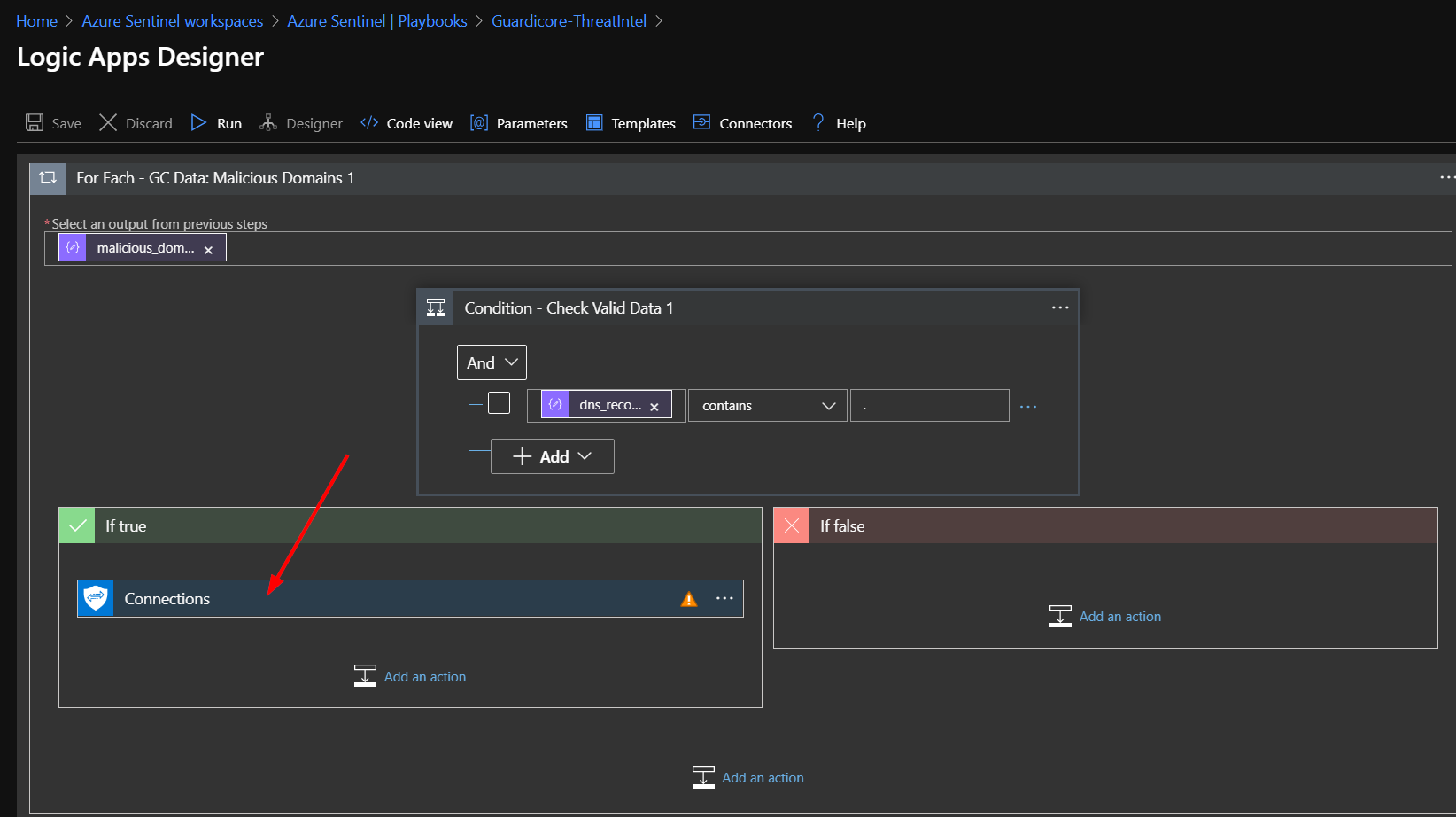The height and width of the screenshot is (817, 1456).
Task: Click Add an action in If false
Action: coord(1120,617)
